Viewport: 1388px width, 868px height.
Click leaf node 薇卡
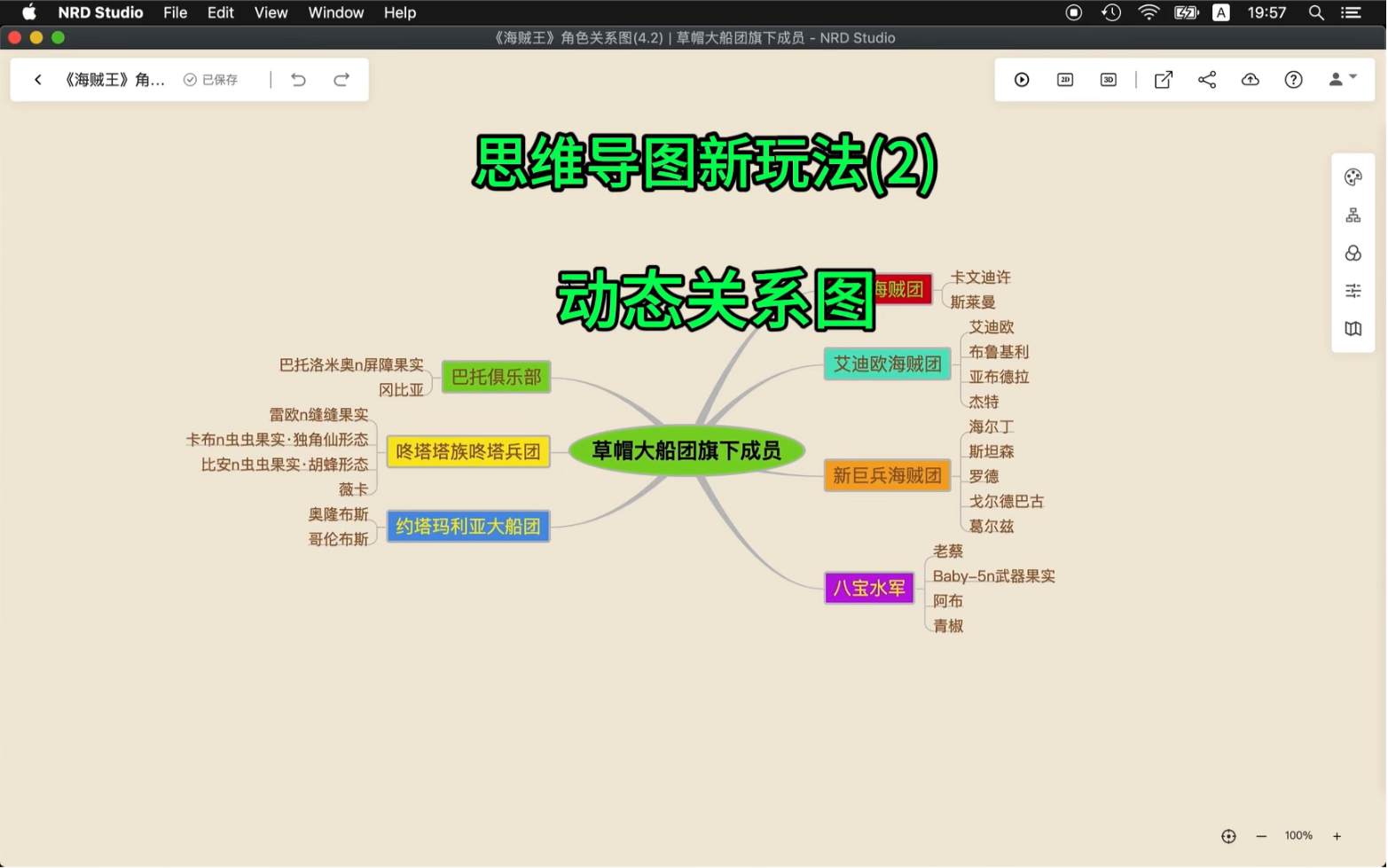pyautogui.click(x=354, y=489)
